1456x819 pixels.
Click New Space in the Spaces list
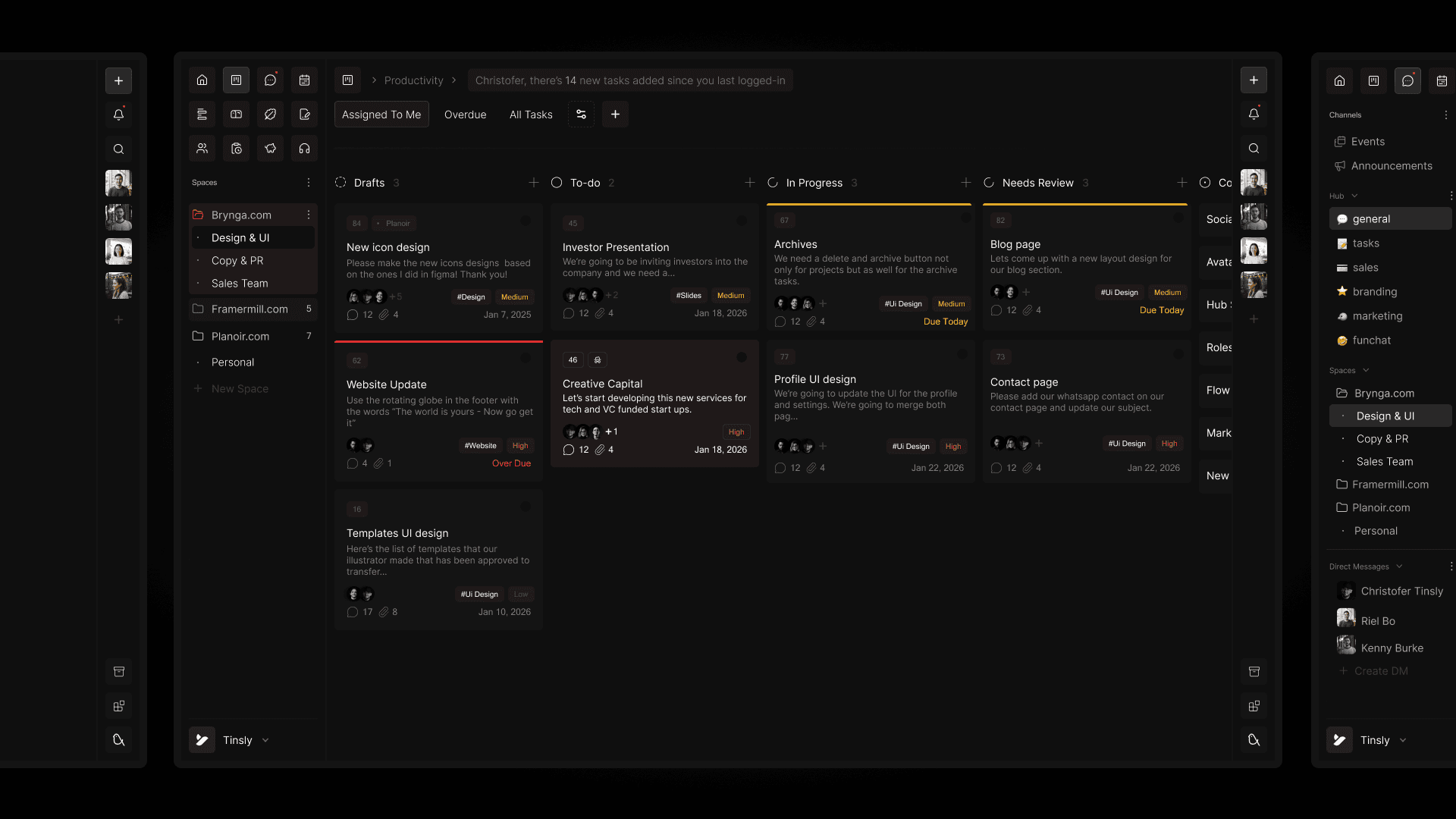240,388
